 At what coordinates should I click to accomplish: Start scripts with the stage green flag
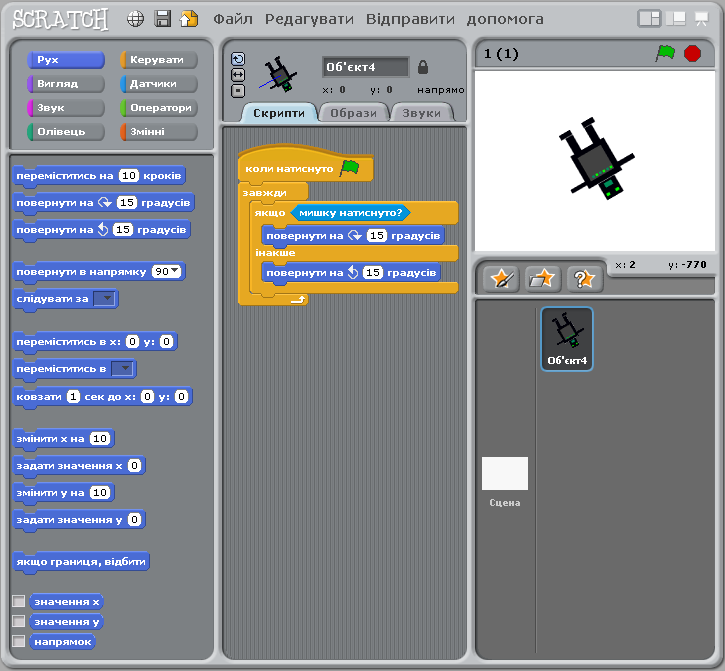tap(665, 53)
